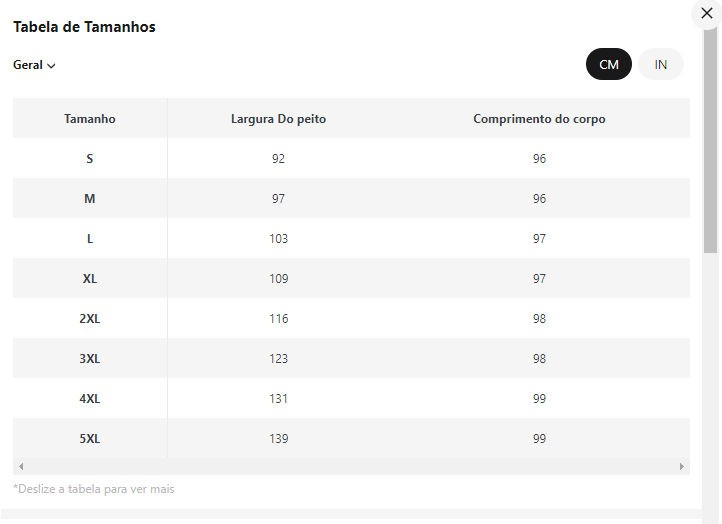Click the 2XL size row
This screenshot has width=722, height=524.
point(90,319)
